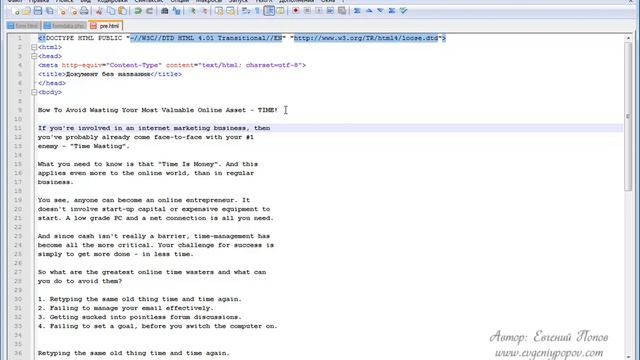Screen dimensions: 640x360
Task: Toggle the indent guide button
Action: 269,11
